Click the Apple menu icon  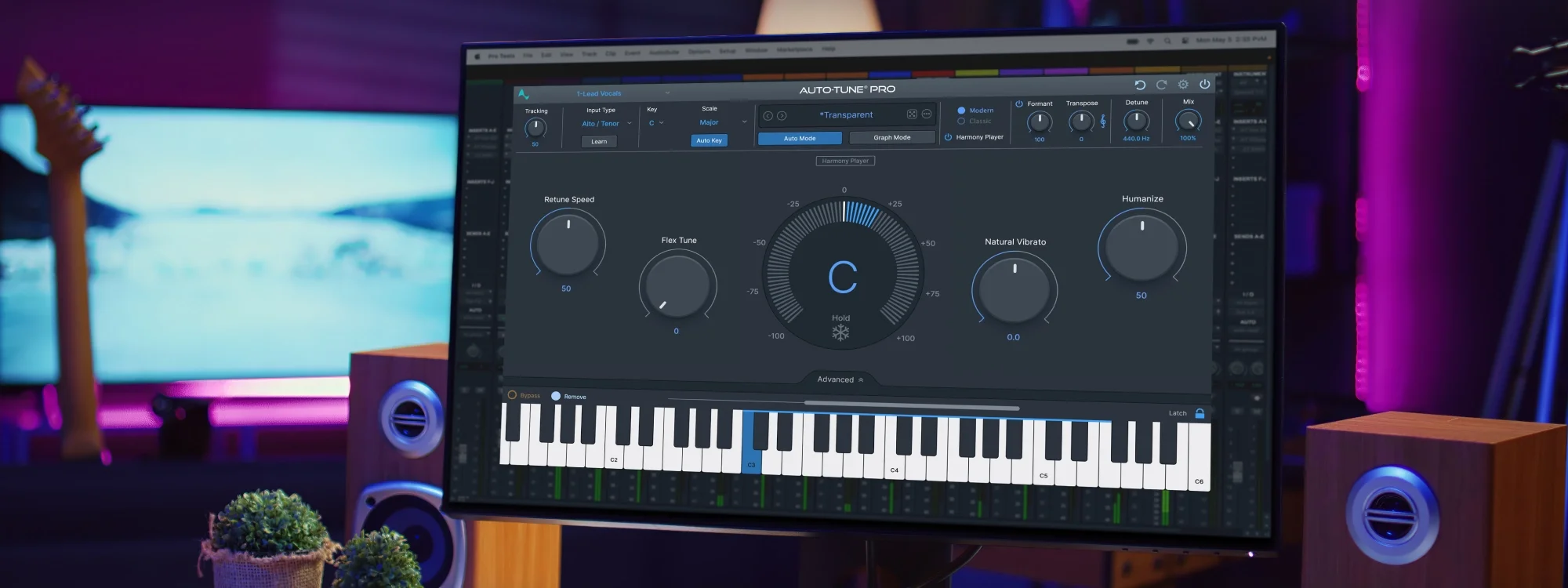476,56
